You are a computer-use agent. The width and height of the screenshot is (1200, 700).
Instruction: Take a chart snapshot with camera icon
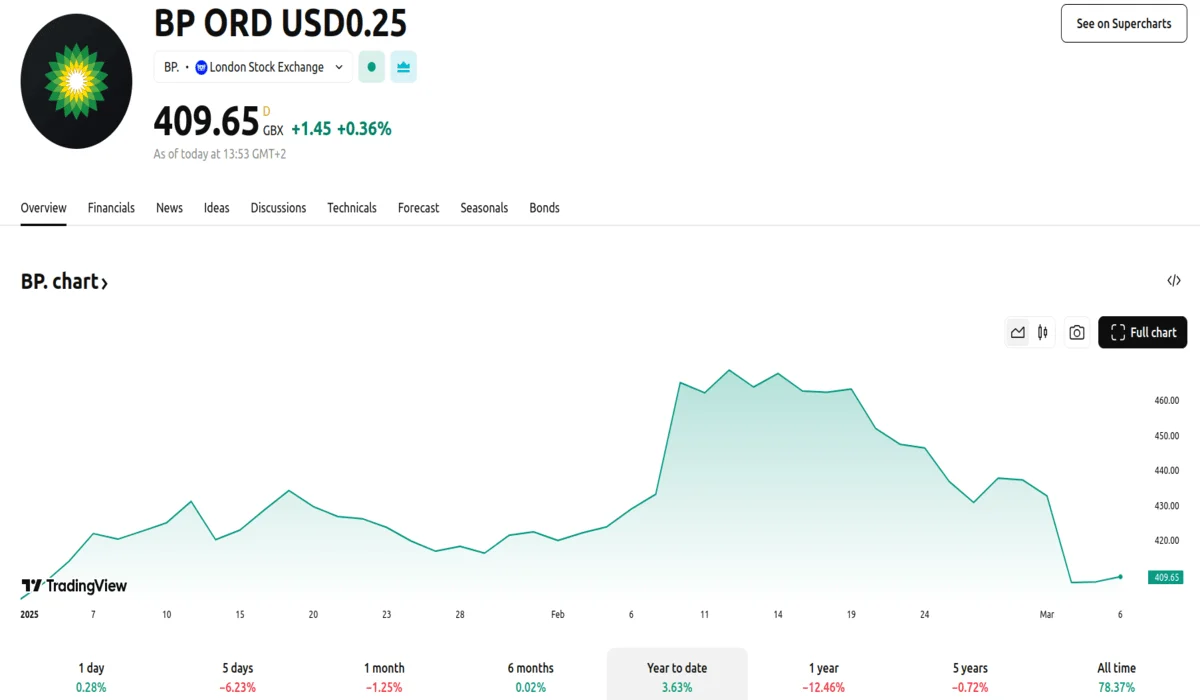pos(1076,333)
